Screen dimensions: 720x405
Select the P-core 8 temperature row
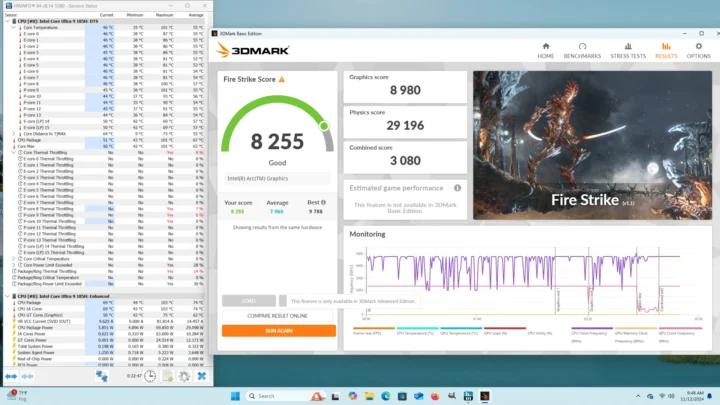(105, 84)
